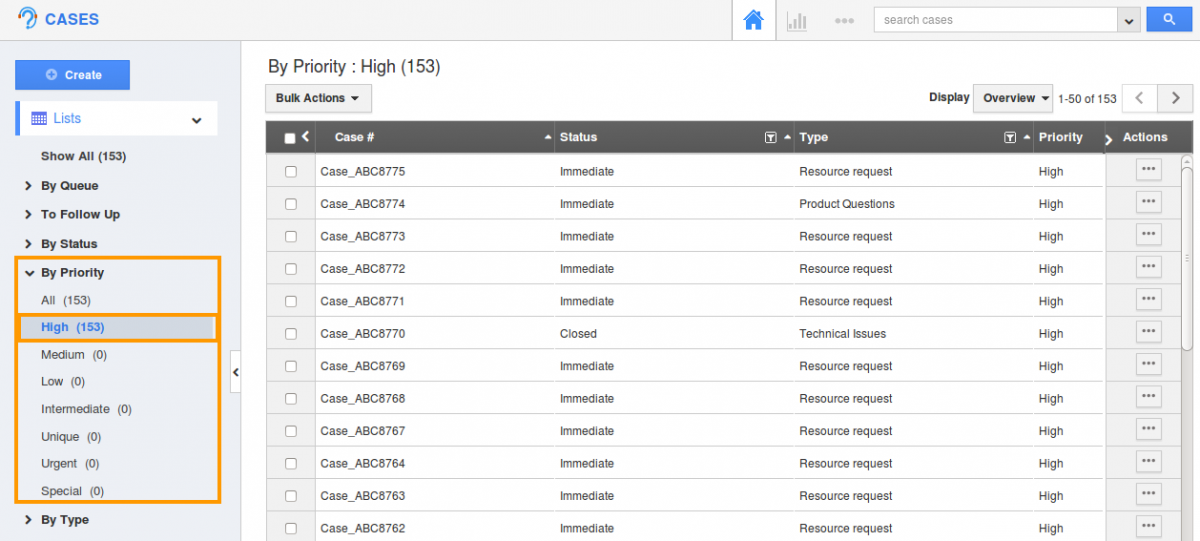The image size is (1200, 541).
Task: Open the Home icon tab
Action: coord(754,20)
